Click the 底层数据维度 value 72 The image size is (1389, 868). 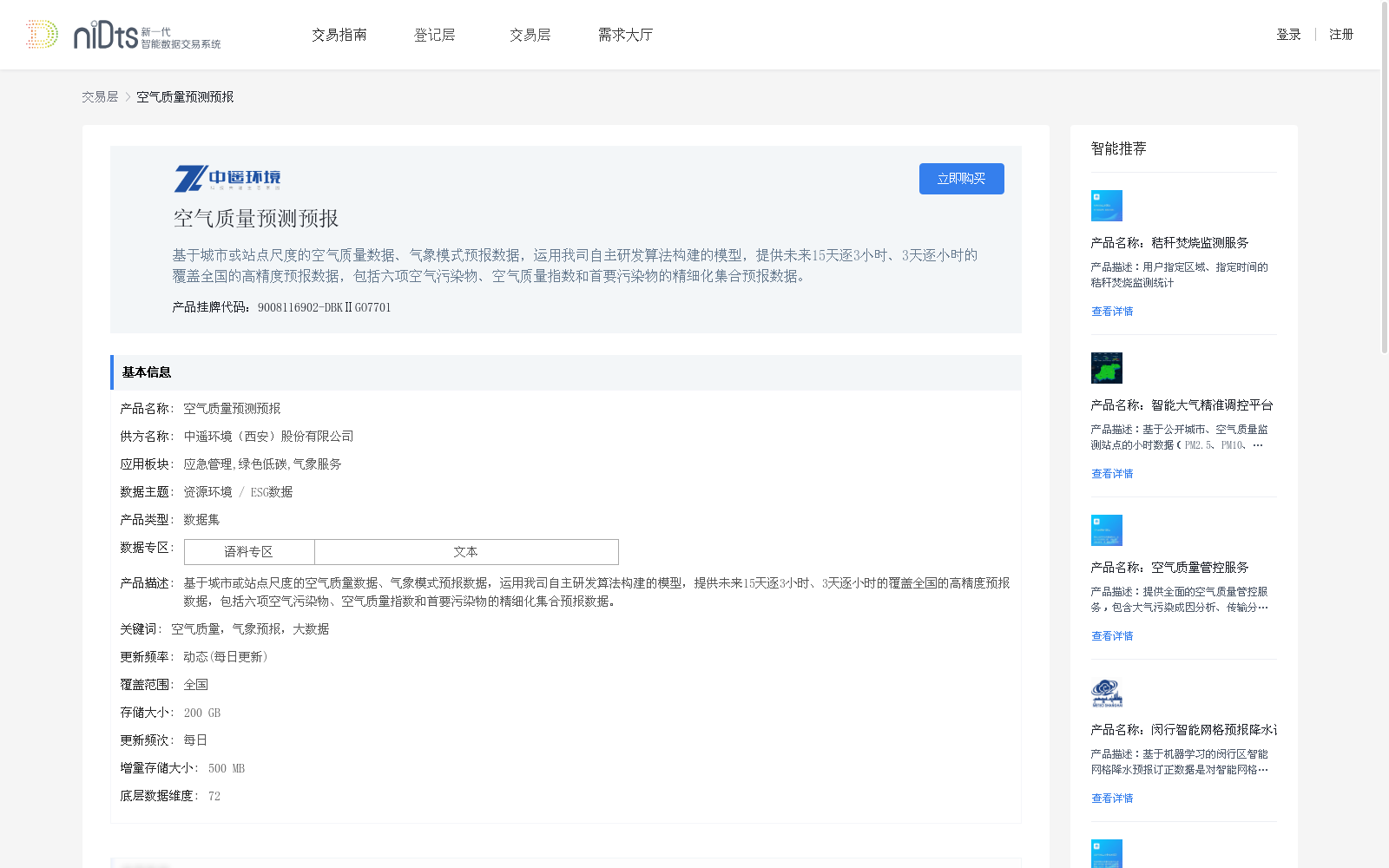coord(214,796)
